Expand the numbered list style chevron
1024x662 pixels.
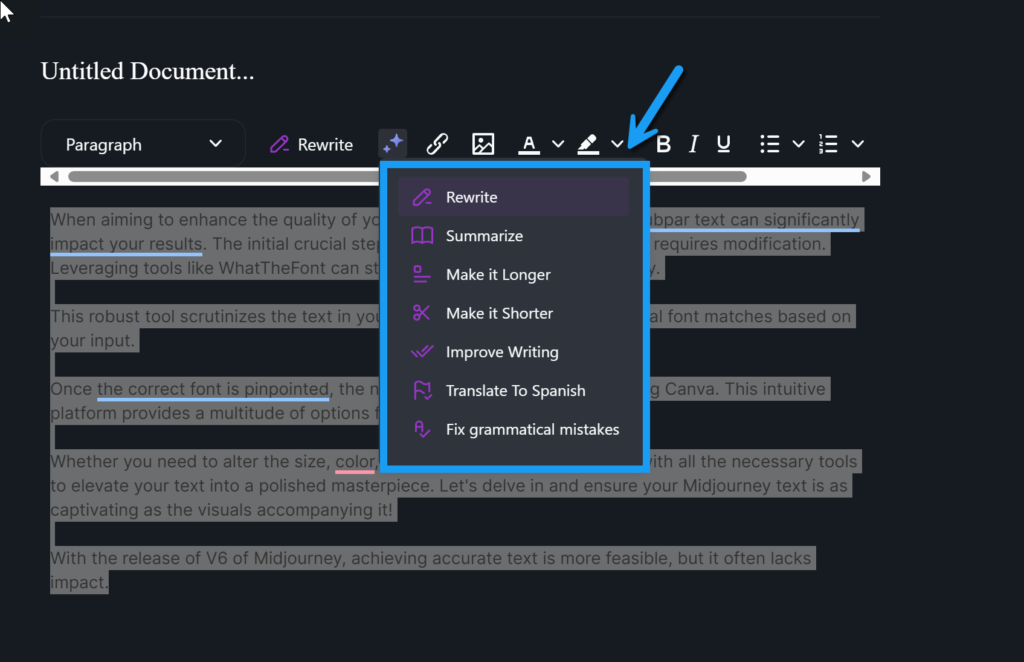click(x=857, y=144)
